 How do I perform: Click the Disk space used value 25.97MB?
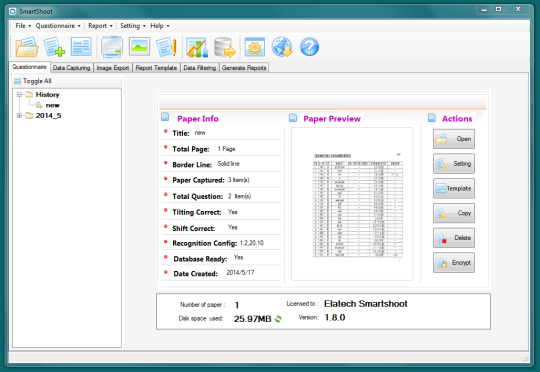252,319
